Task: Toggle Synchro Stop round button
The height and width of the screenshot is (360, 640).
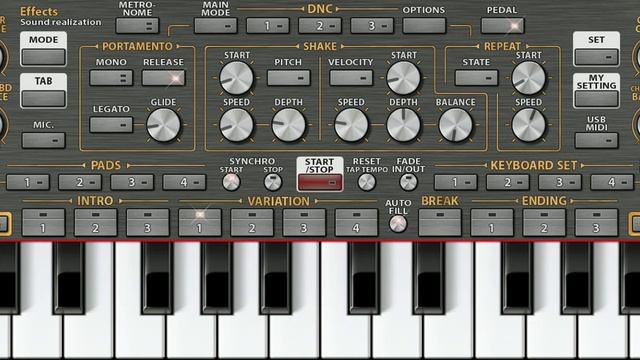Action: (x=273, y=182)
